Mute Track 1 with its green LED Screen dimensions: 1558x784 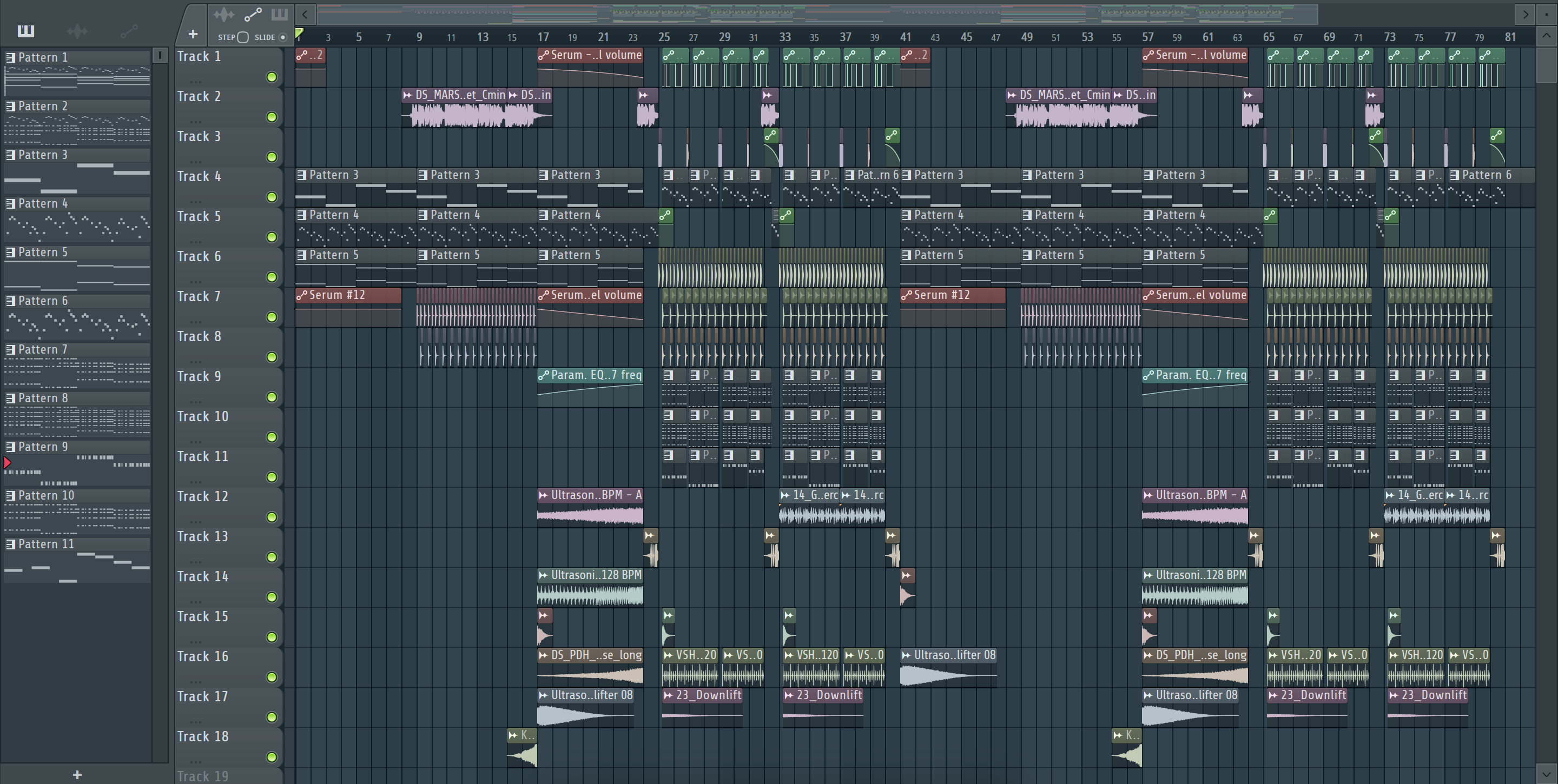272,77
